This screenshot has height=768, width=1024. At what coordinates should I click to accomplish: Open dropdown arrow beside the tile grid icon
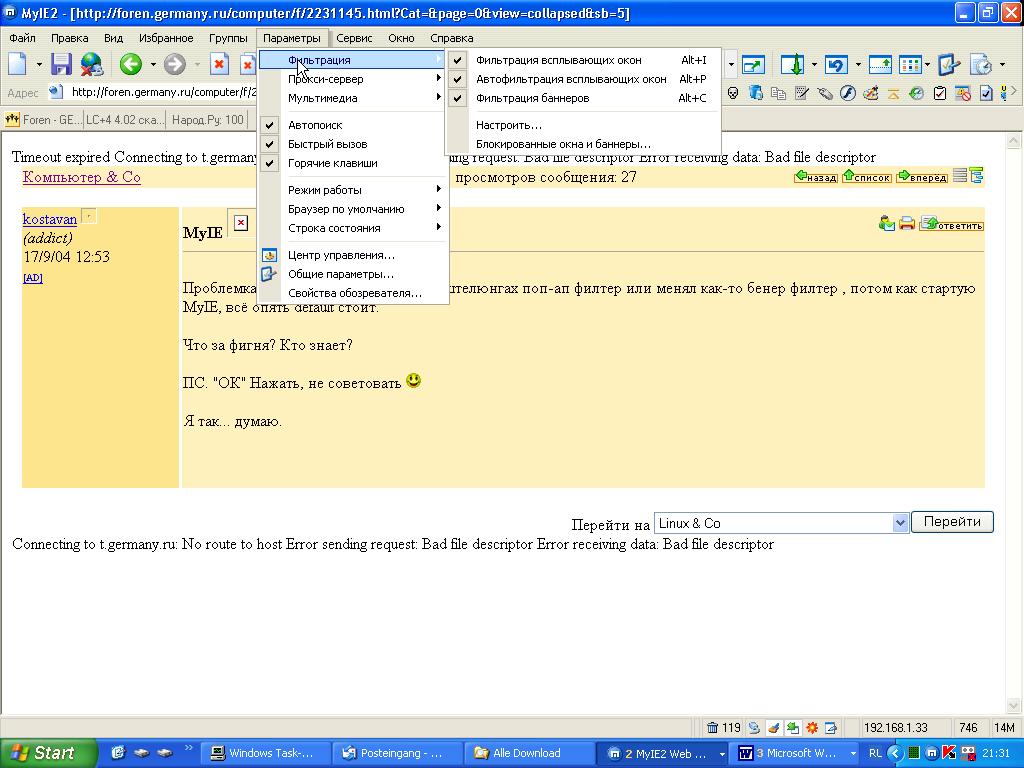click(x=927, y=65)
